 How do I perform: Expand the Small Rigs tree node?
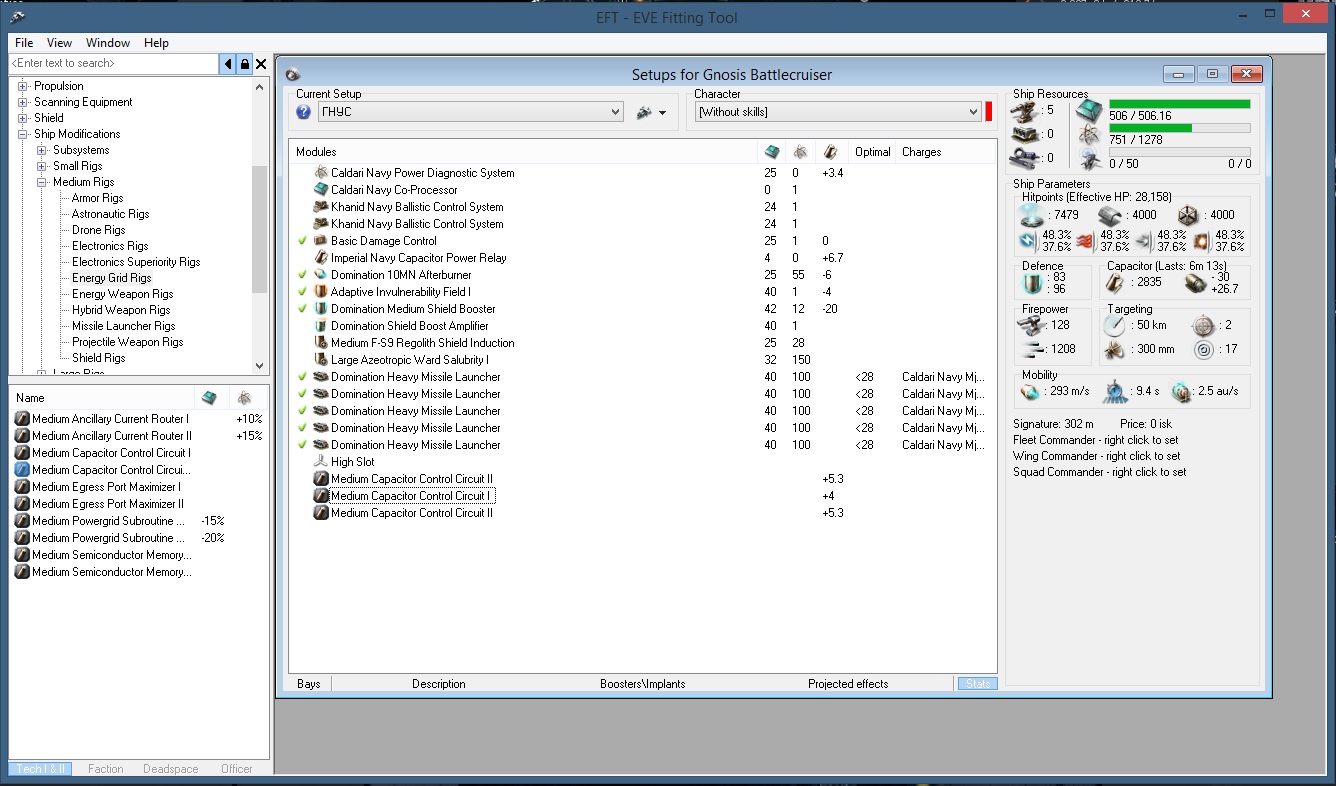pos(42,166)
